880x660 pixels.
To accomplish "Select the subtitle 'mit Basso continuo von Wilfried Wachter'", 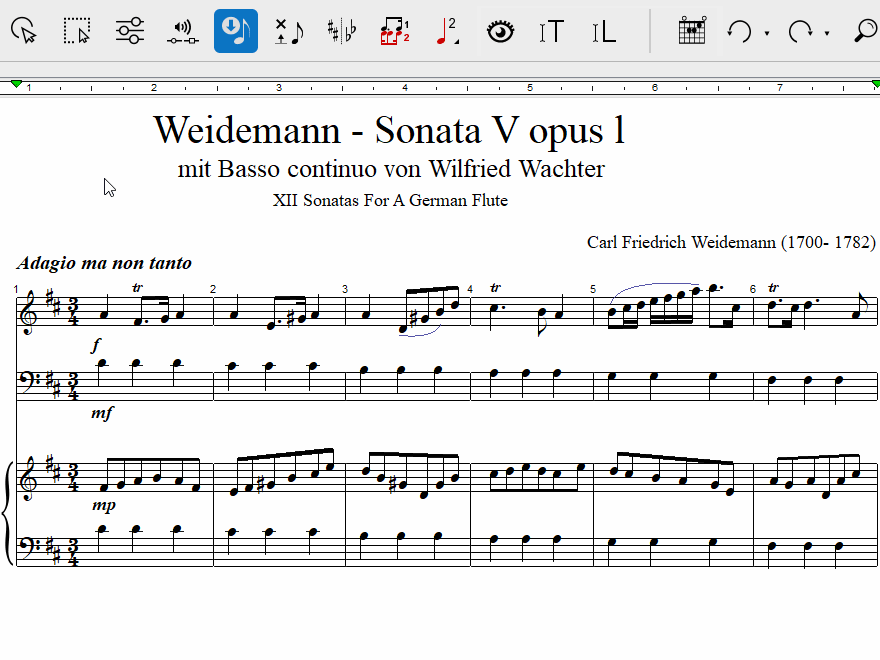I will 391,169.
